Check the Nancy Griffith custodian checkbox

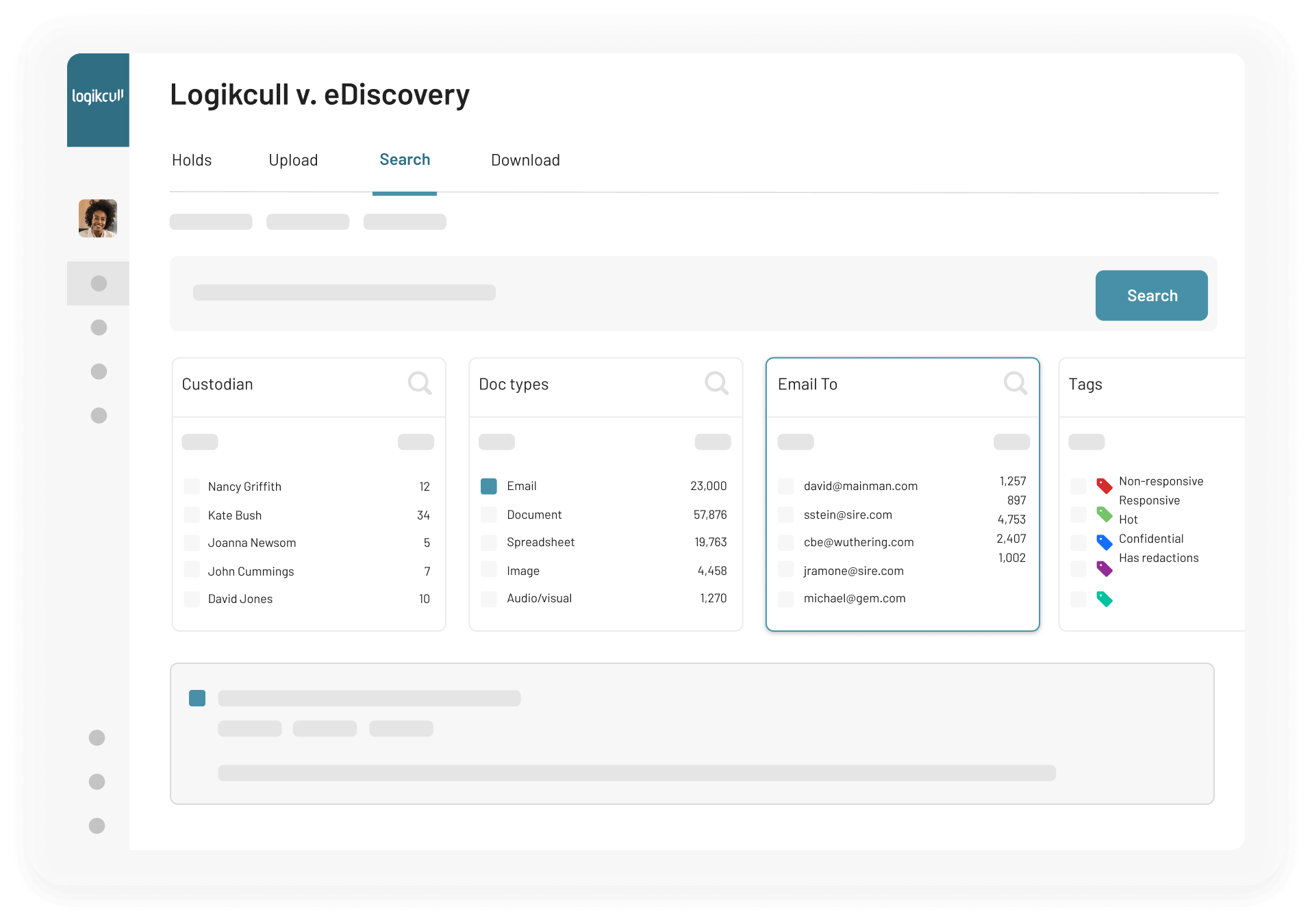[x=190, y=486]
